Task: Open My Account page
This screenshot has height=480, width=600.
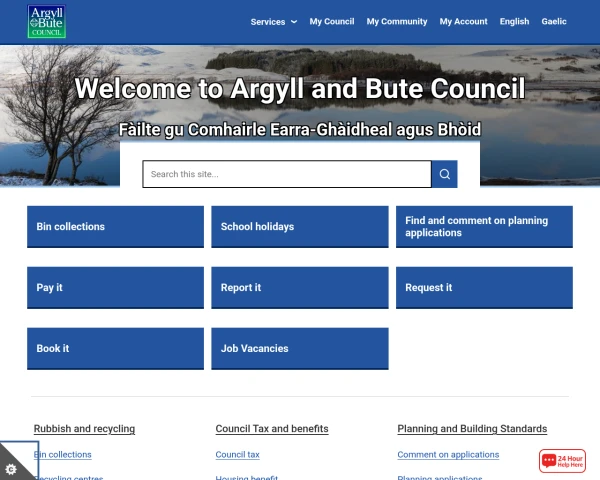Action: [x=463, y=21]
